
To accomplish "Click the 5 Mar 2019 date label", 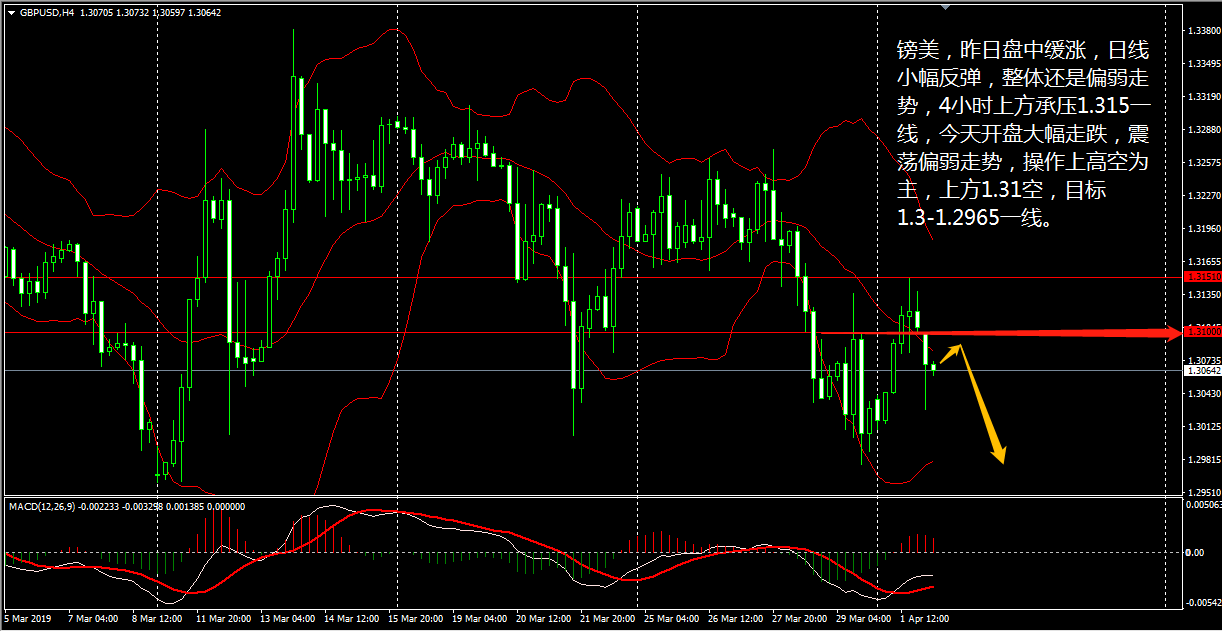I will 27,619.
